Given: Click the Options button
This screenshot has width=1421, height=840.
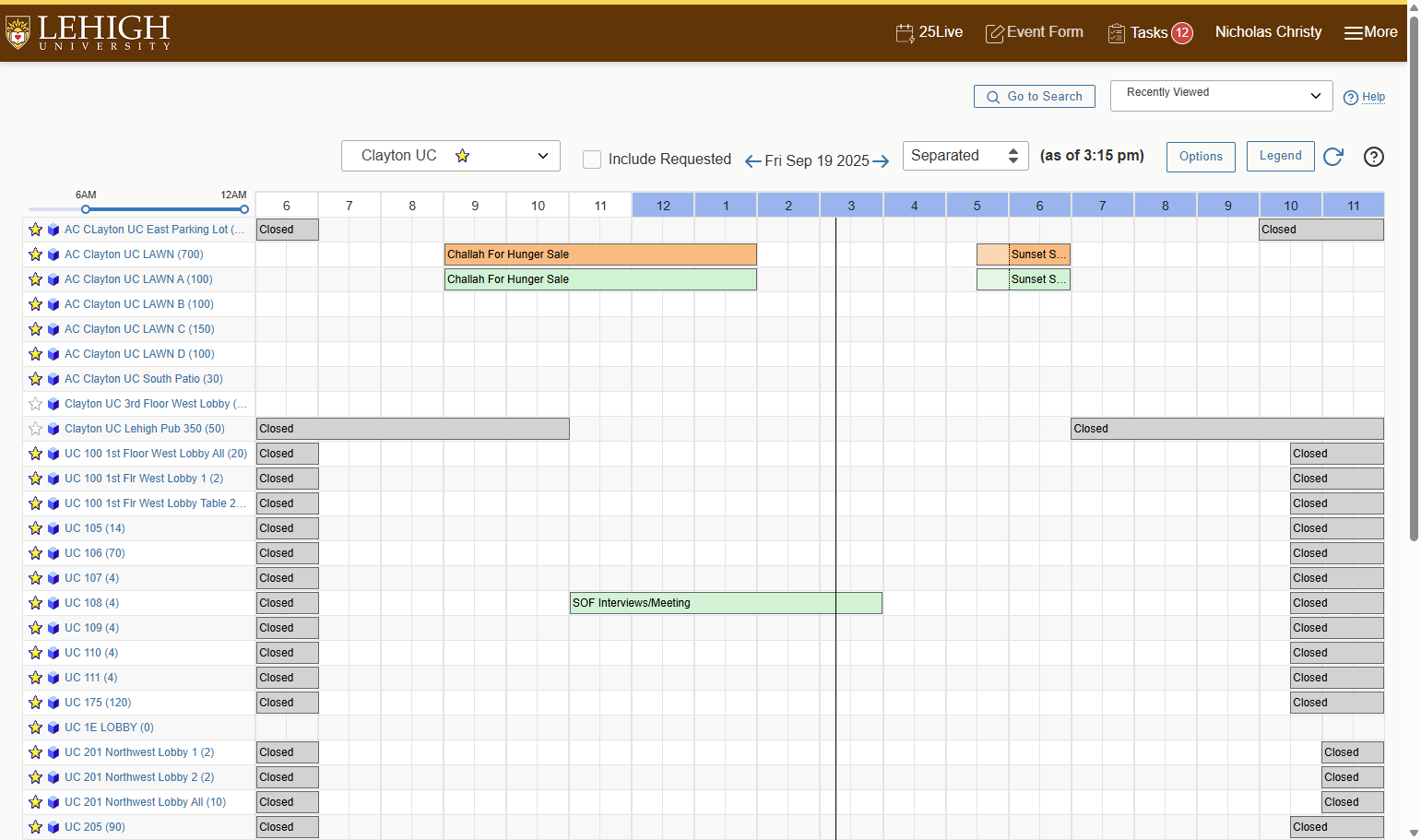Looking at the screenshot, I should click(x=1201, y=157).
